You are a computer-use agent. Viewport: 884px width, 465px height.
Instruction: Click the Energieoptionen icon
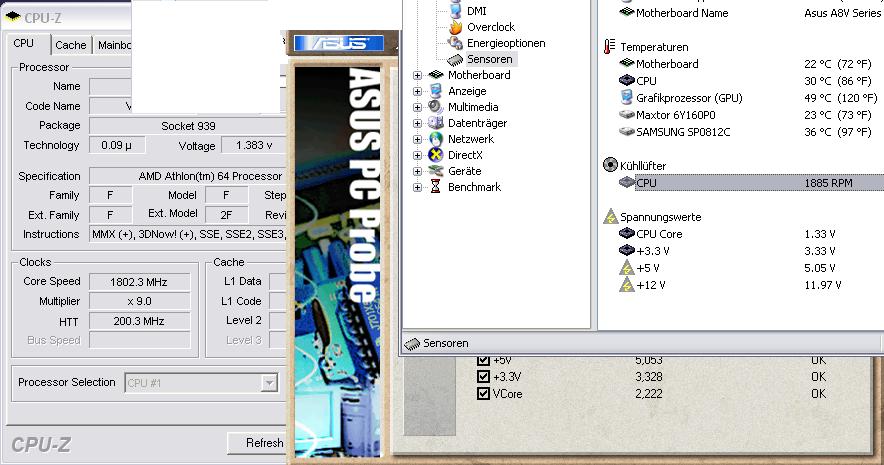[456, 43]
